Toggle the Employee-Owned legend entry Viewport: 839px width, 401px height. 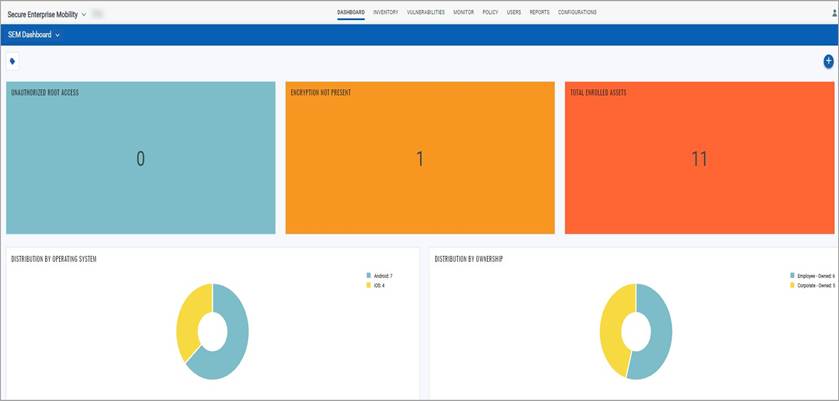812,276
